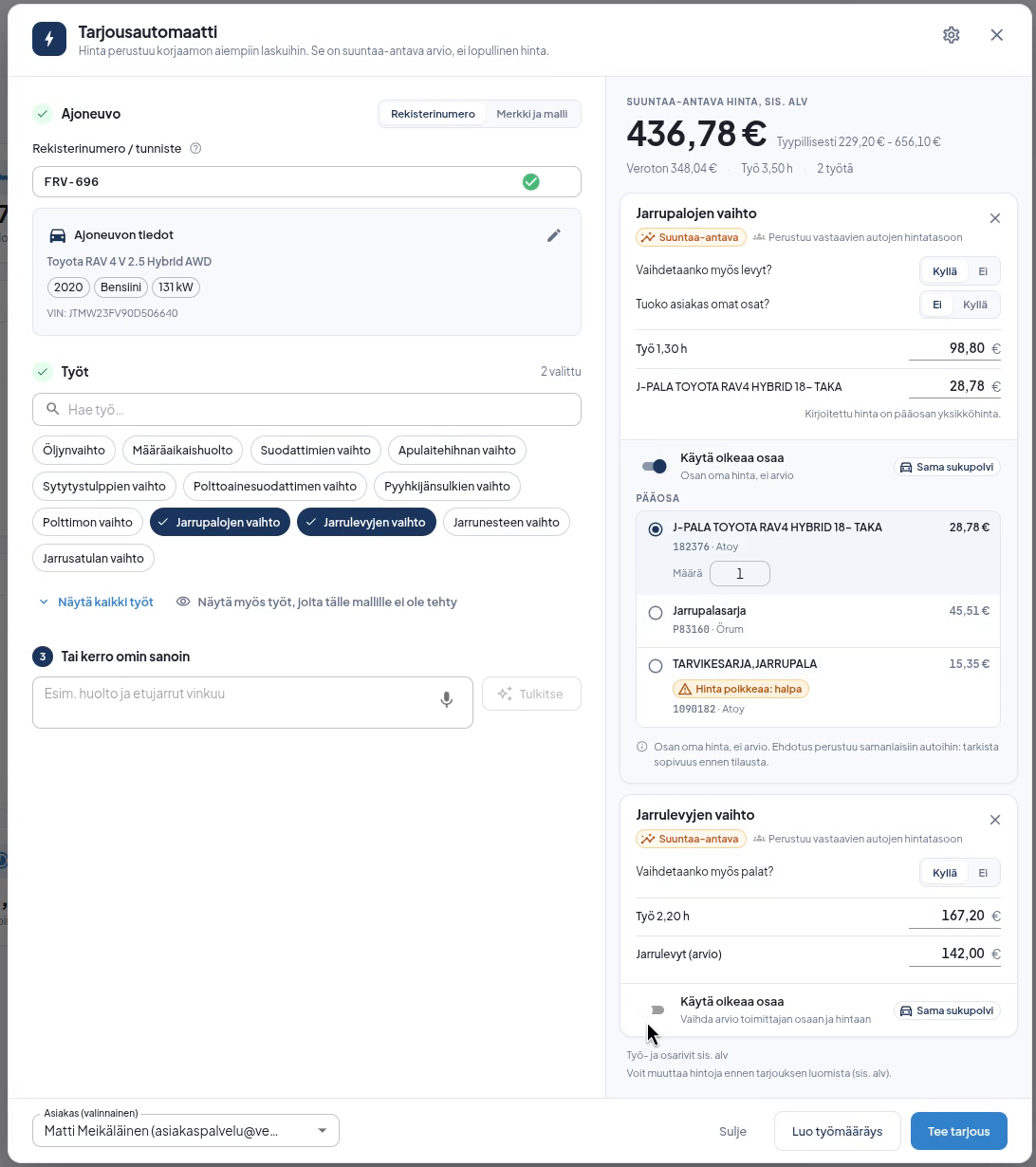Click the Bensiini fuel tag
The height and width of the screenshot is (1167, 1036).
click(120, 287)
